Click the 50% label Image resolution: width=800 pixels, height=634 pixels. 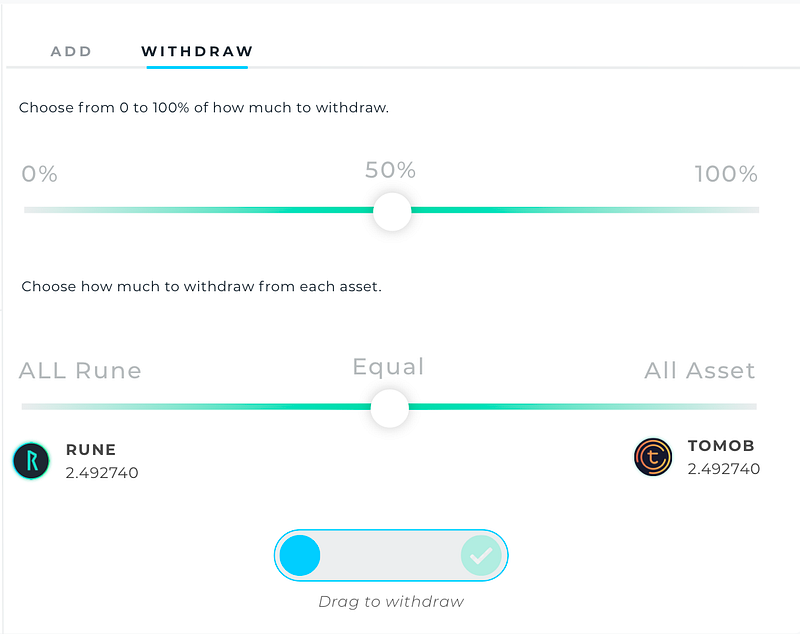[x=390, y=170]
